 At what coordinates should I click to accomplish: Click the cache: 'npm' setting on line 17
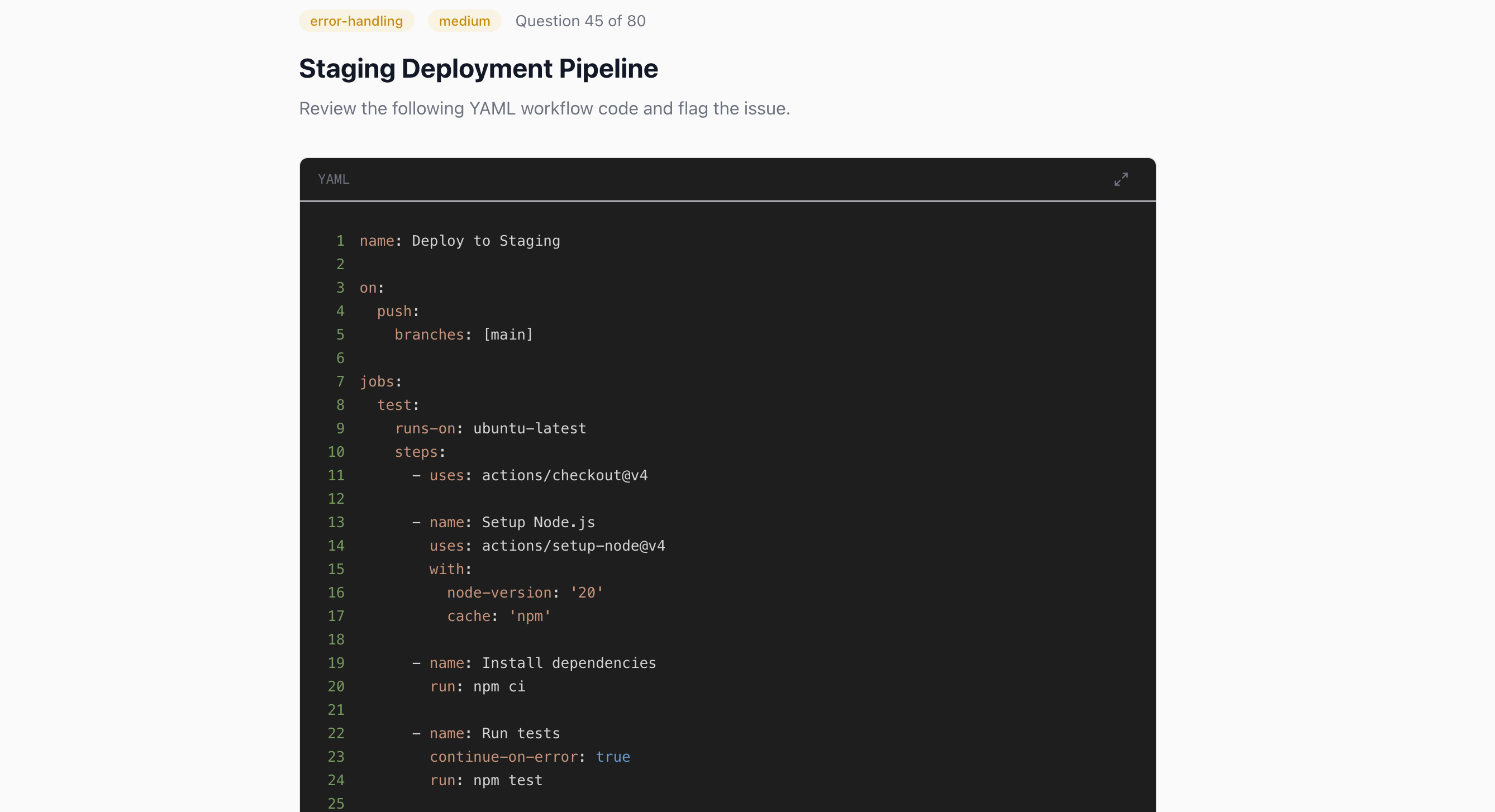(498, 616)
